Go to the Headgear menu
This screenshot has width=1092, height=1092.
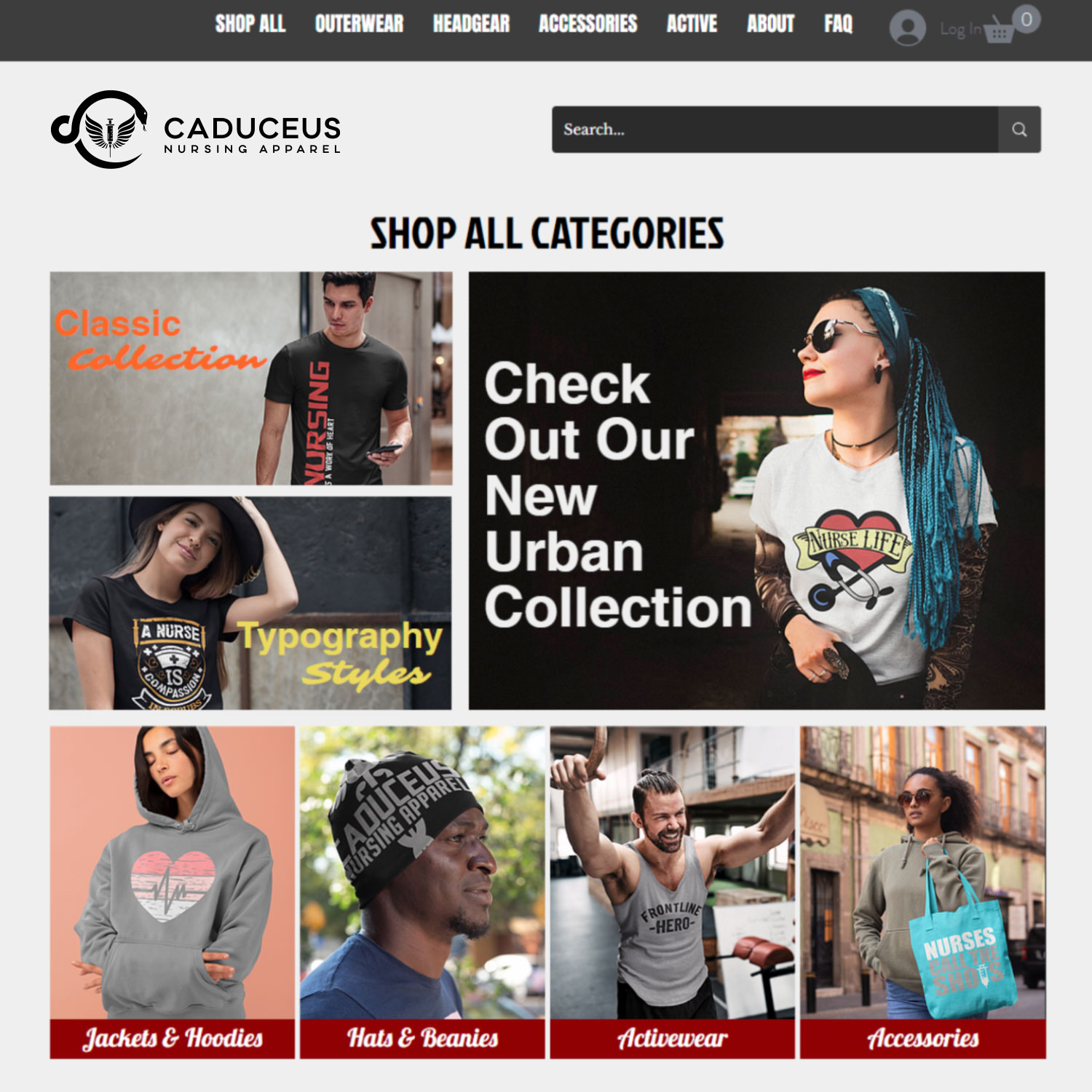[471, 24]
